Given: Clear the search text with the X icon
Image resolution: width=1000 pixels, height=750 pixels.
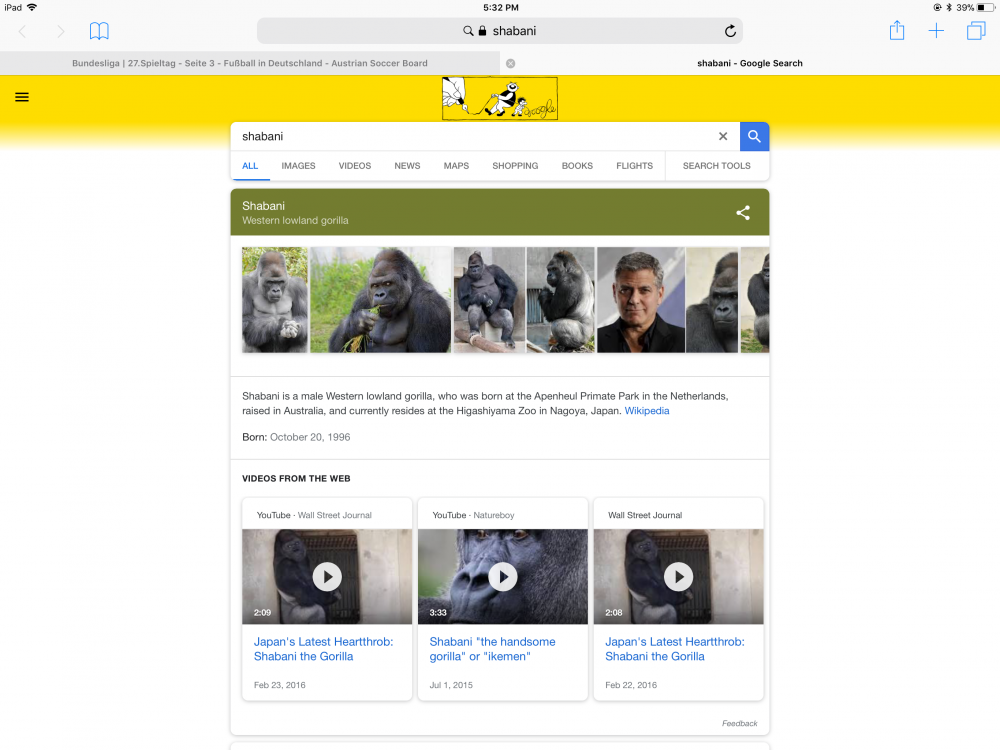Looking at the screenshot, I should 723,136.
